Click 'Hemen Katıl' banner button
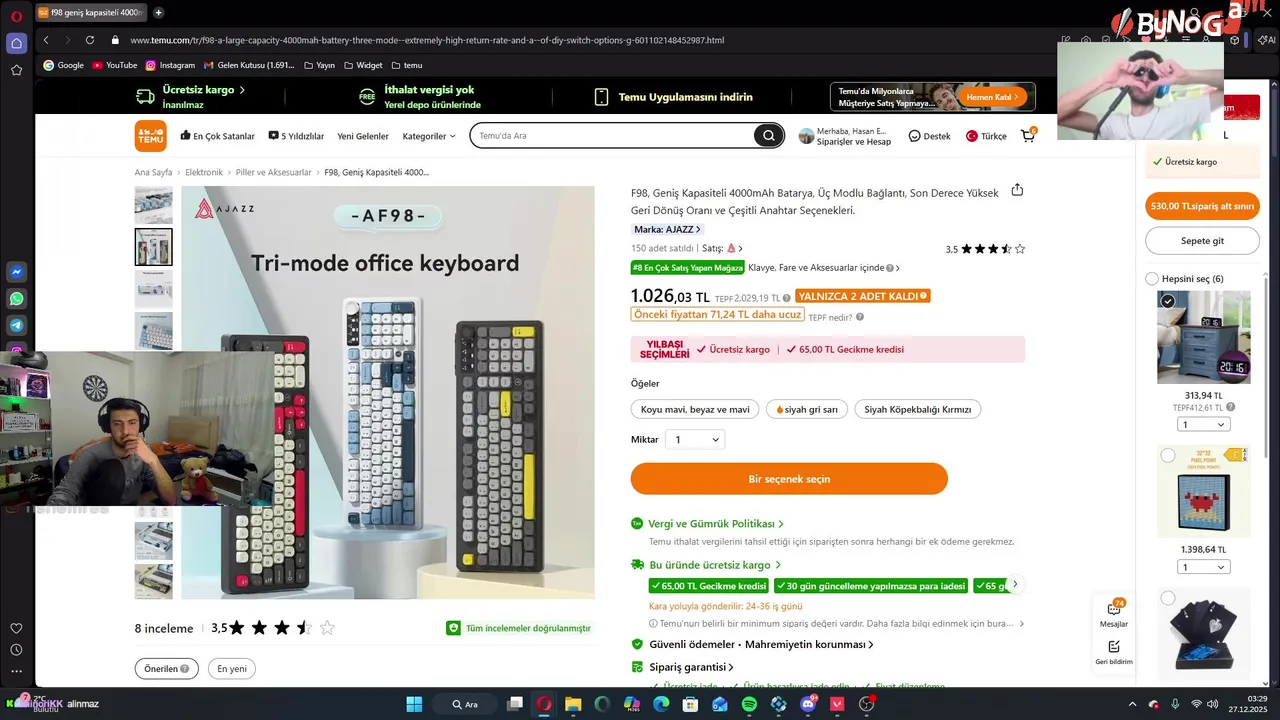The image size is (1280, 720). [x=993, y=97]
